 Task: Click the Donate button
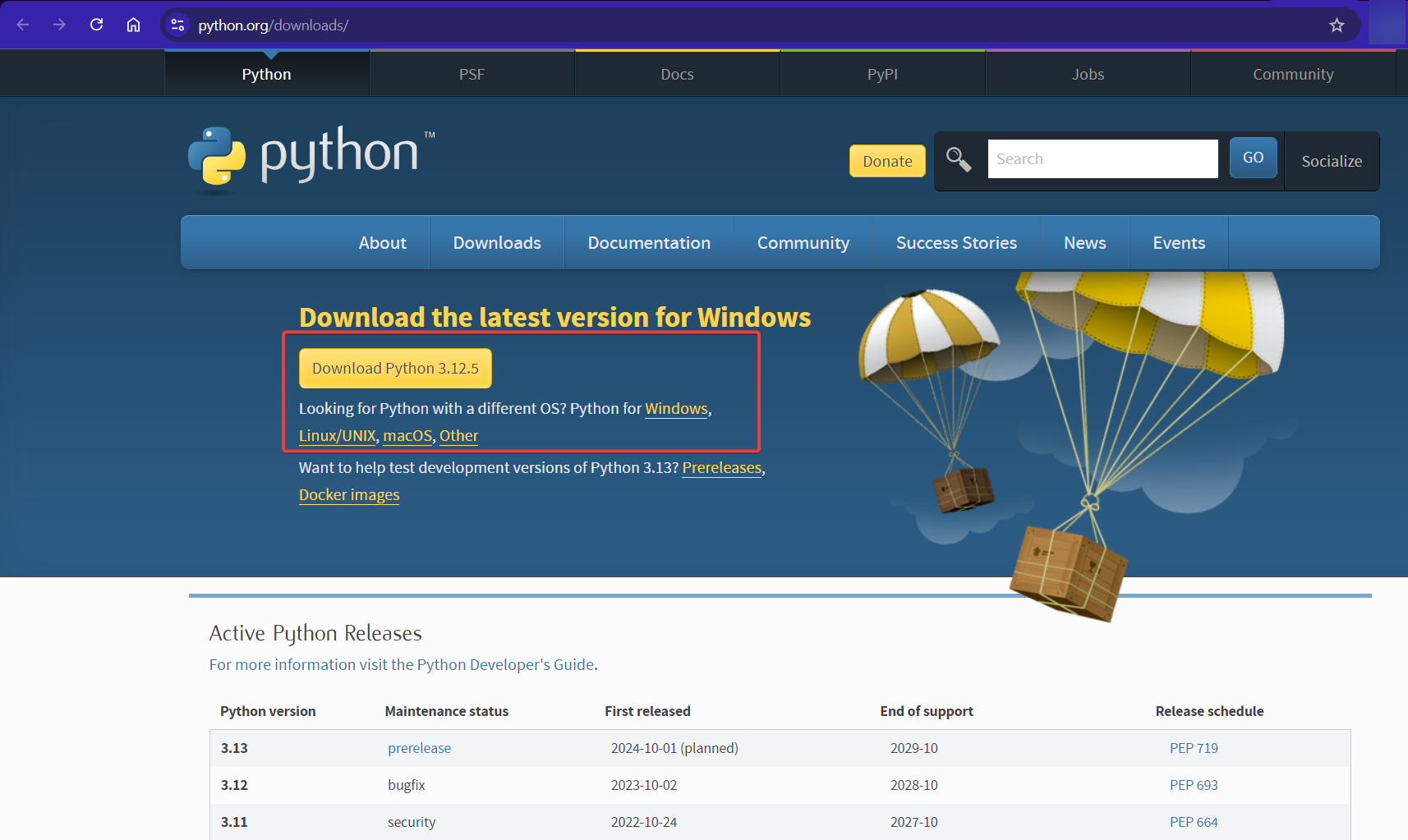coord(887,161)
